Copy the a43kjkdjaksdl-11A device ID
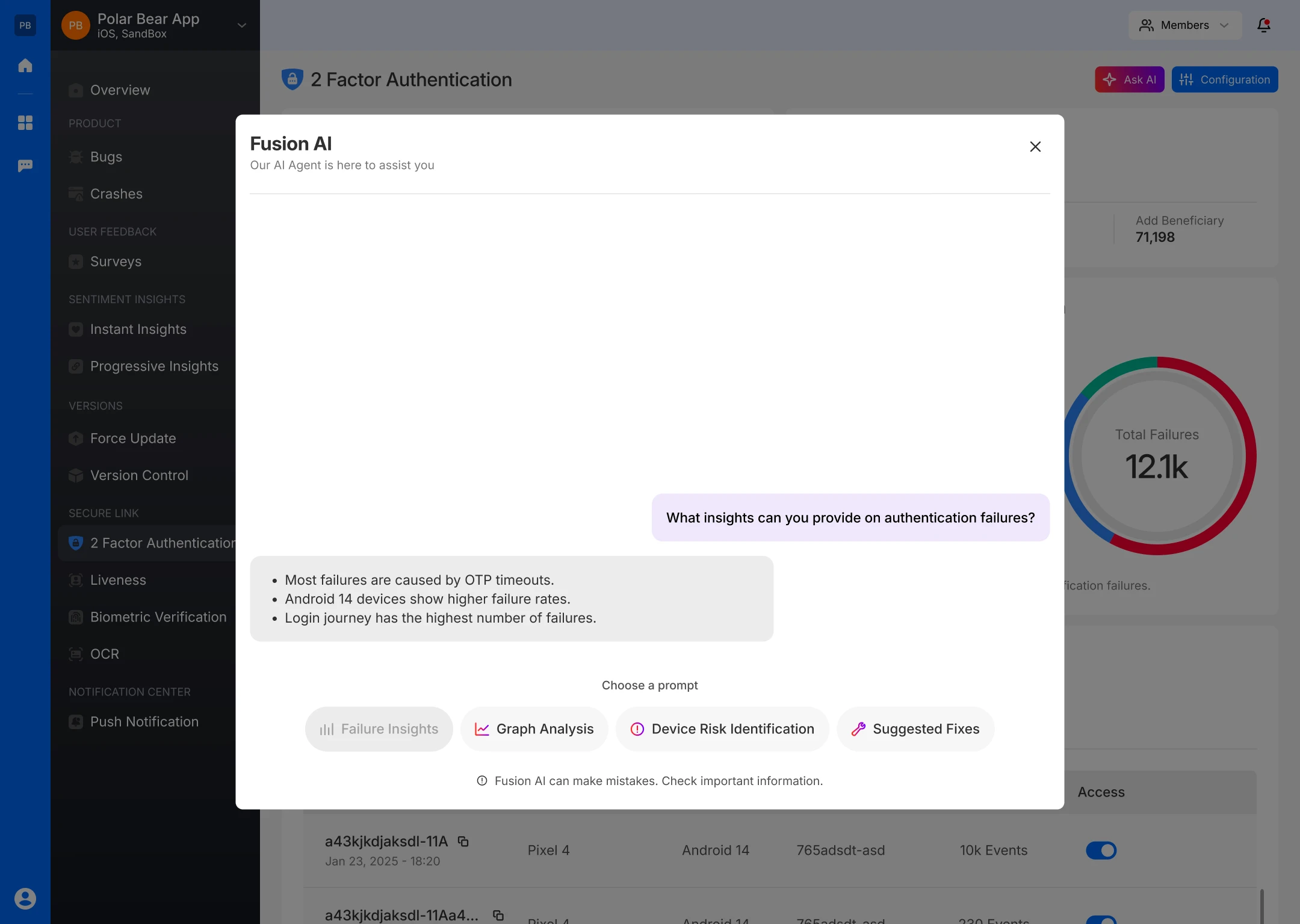 click(x=463, y=842)
